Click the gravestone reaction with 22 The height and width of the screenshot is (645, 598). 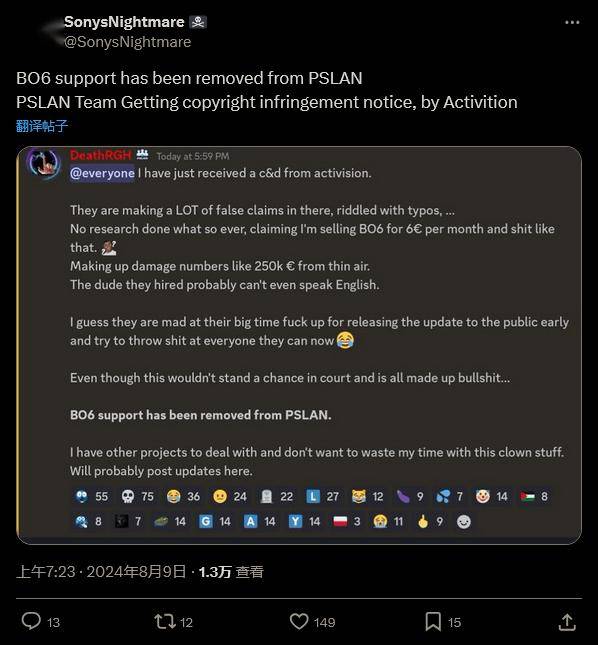pyautogui.click(x=277, y=497)
